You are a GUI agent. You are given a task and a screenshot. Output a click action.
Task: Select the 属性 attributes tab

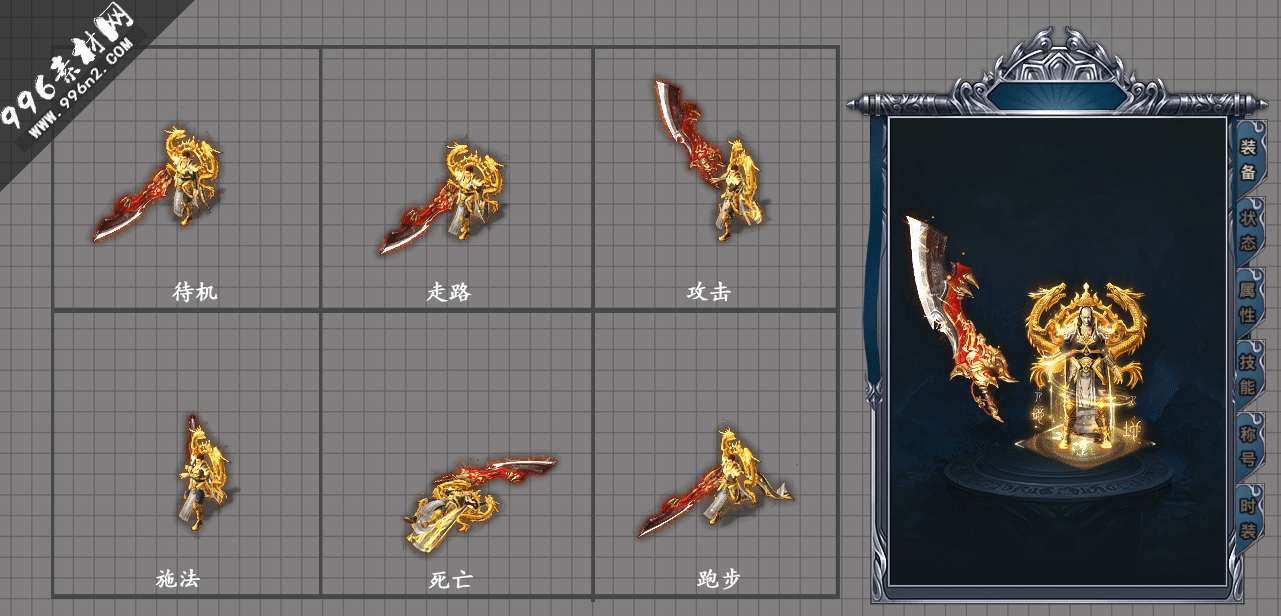point(1248,301)
